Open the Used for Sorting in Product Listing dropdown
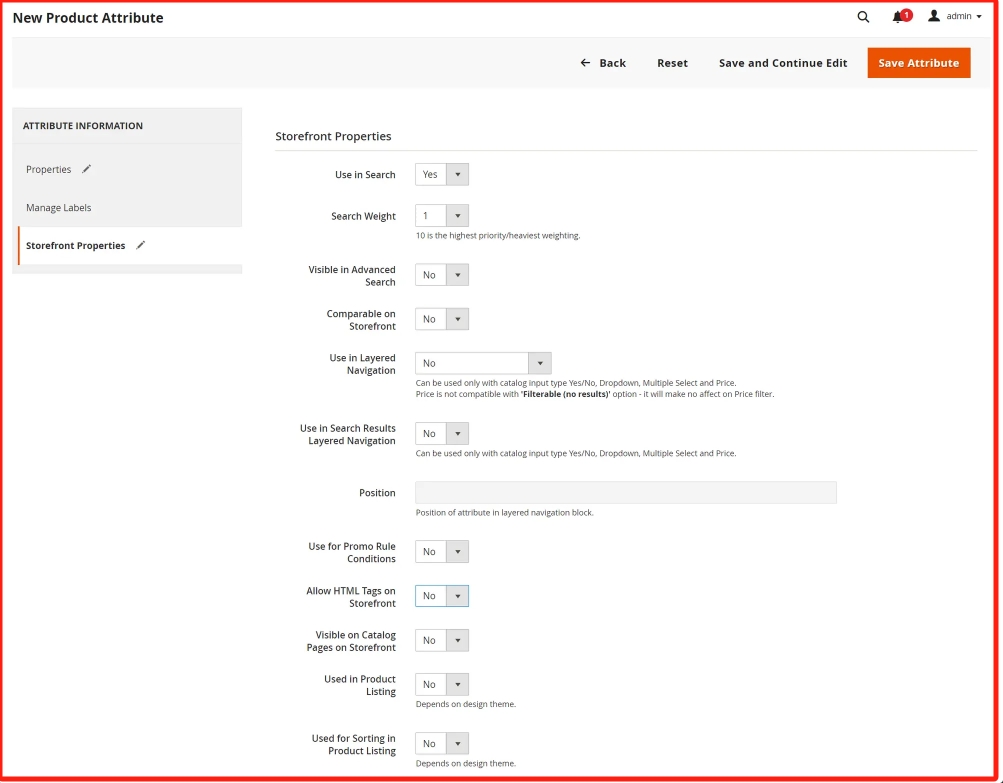 441,744
